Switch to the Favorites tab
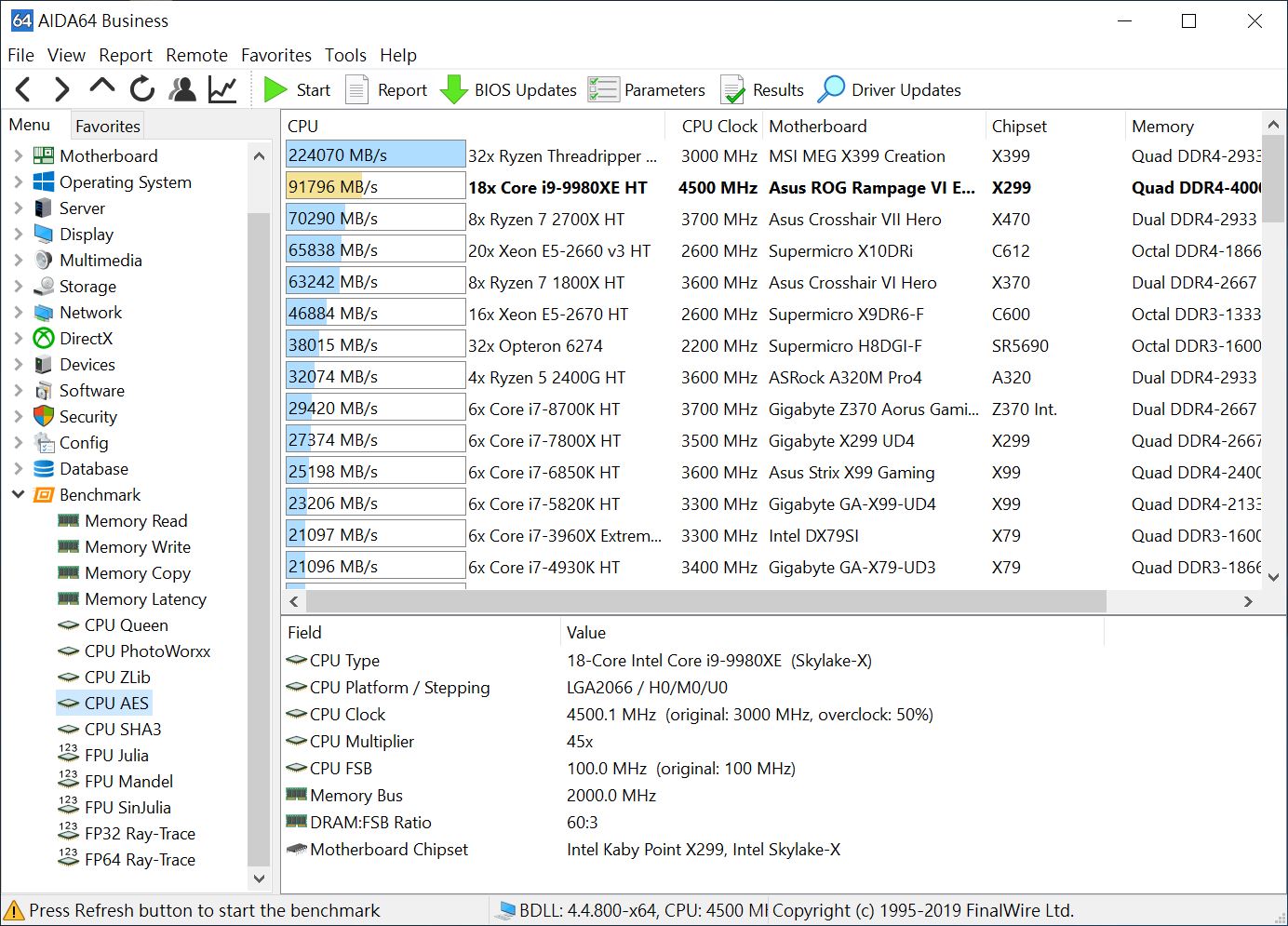 [x=108, y=126]
